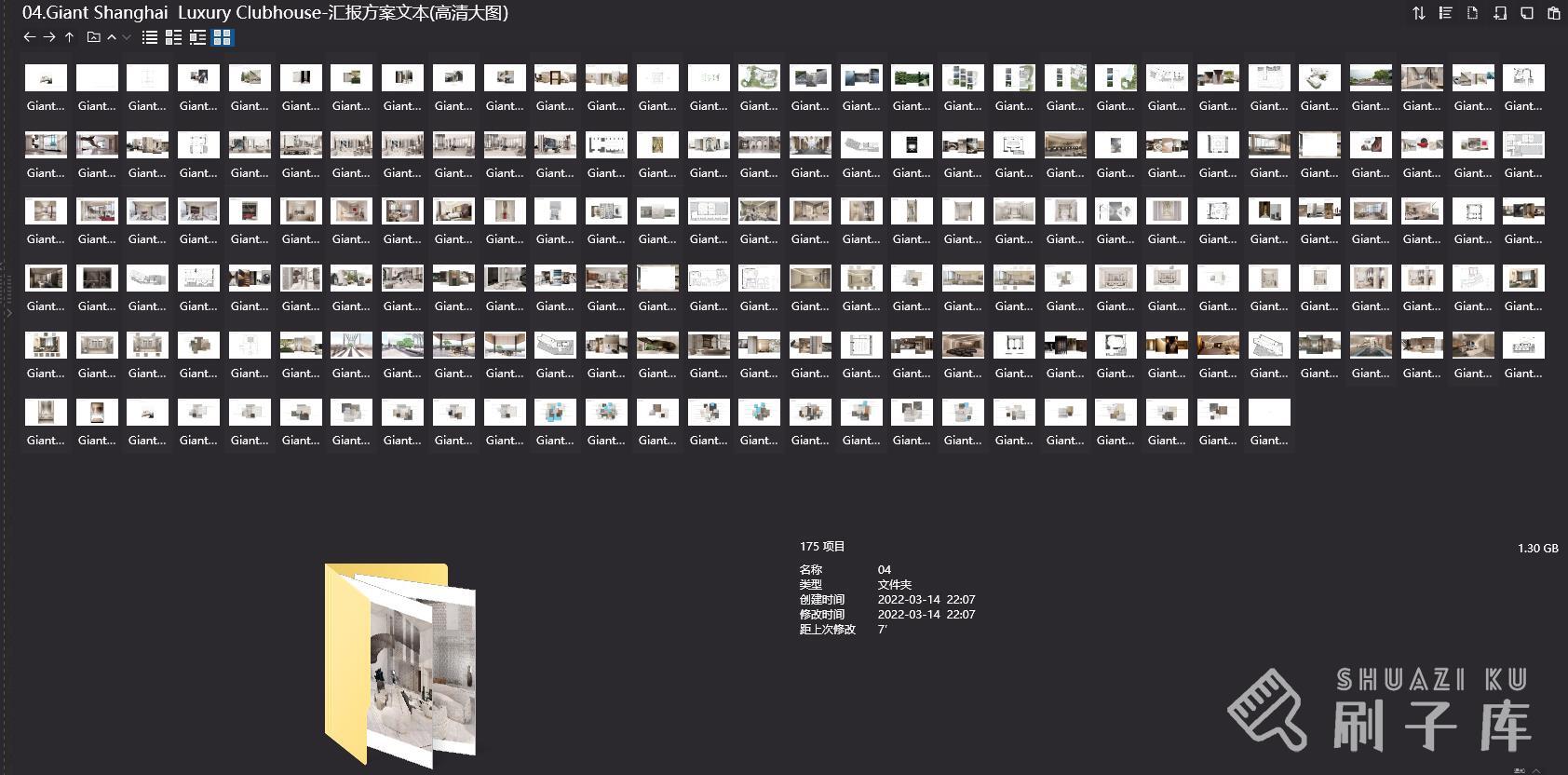Open the folder browse icon in toolbar
This screenshot has width=1568, height=775.
[93, 37]
